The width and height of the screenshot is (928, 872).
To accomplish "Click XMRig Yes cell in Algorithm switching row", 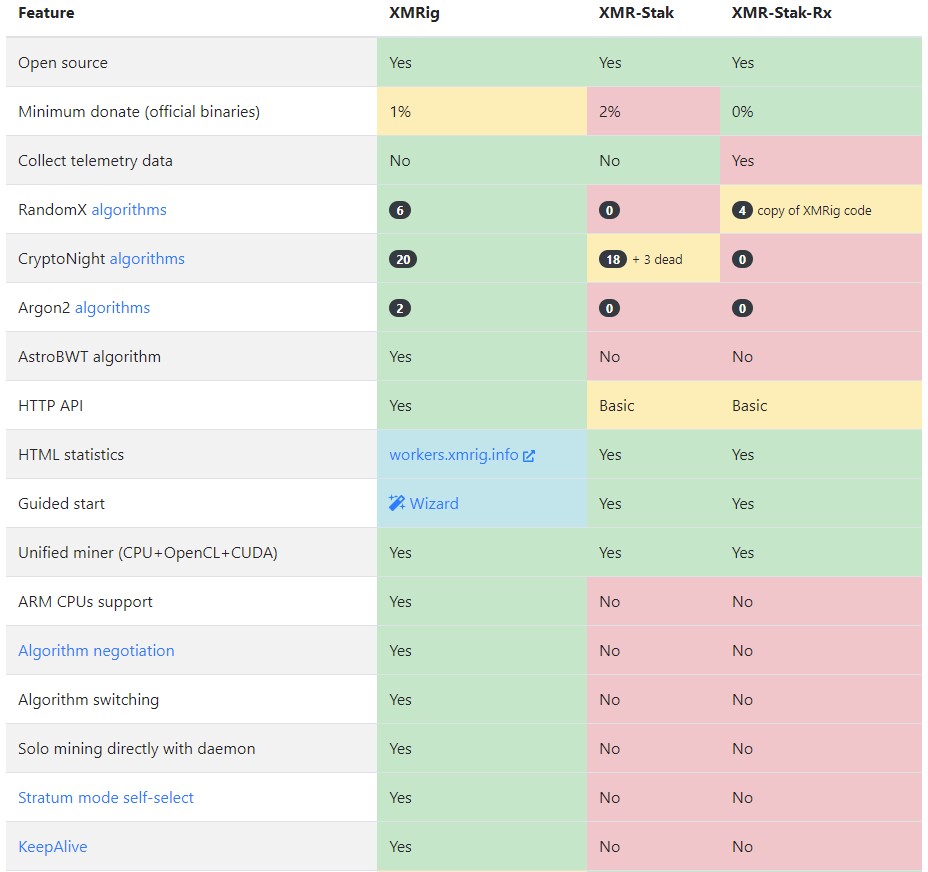I will (482, 700).
